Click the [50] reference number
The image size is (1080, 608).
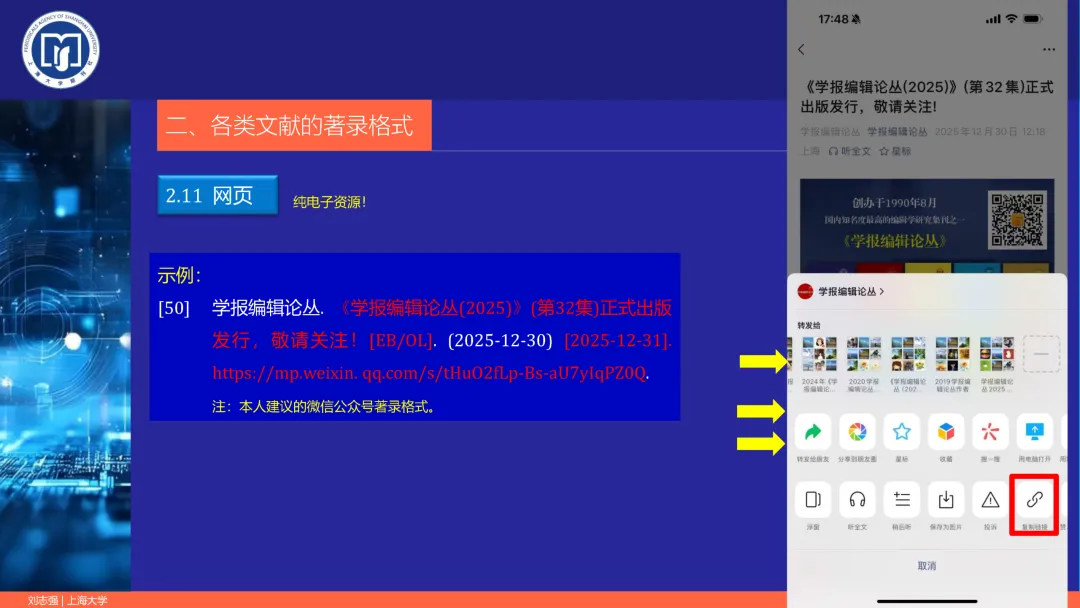(x=174, y=308)
